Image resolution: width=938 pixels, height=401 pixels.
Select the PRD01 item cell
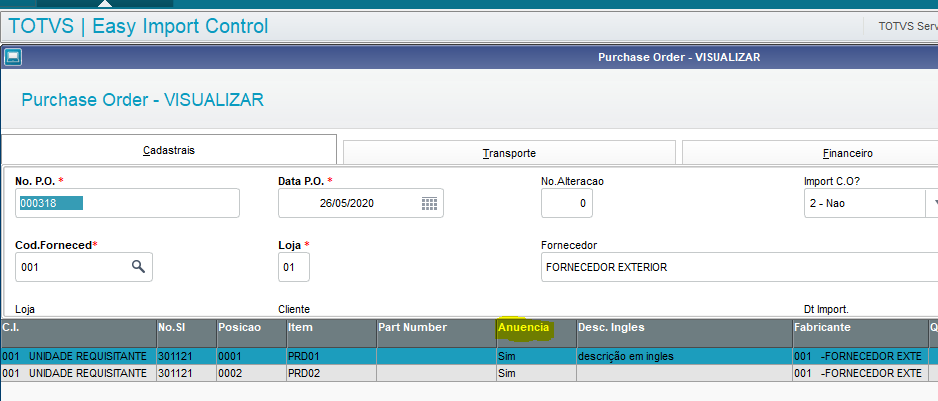tap(331, 356)
